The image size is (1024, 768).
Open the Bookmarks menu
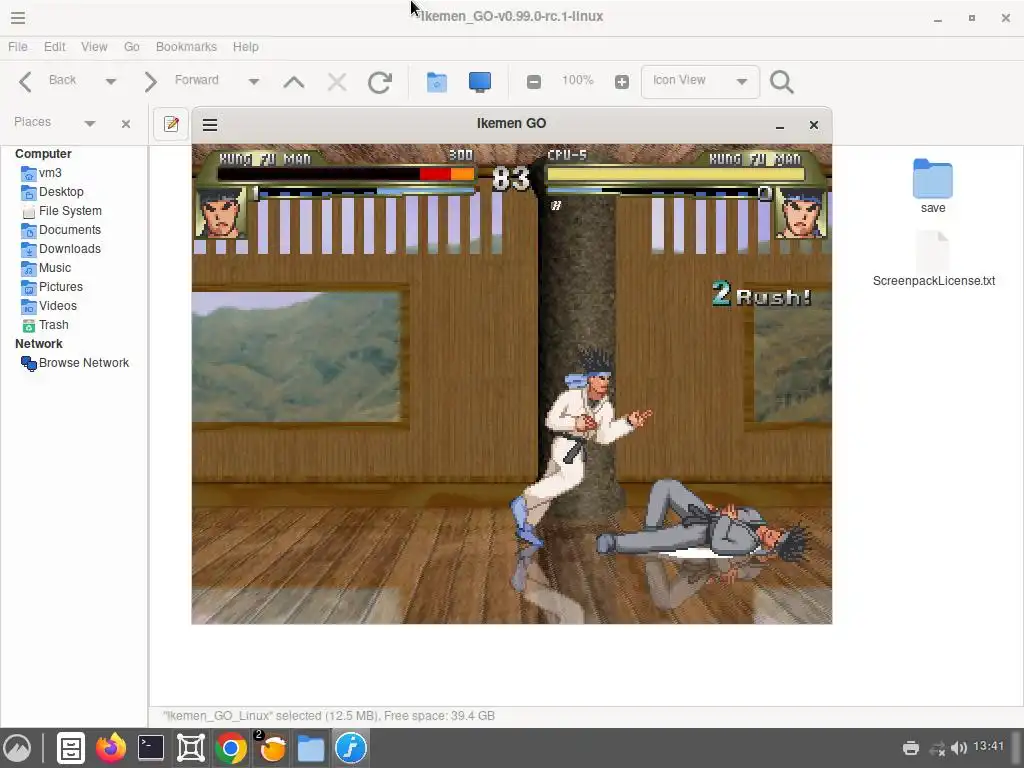pyautogui.click(x=186, y=47)
